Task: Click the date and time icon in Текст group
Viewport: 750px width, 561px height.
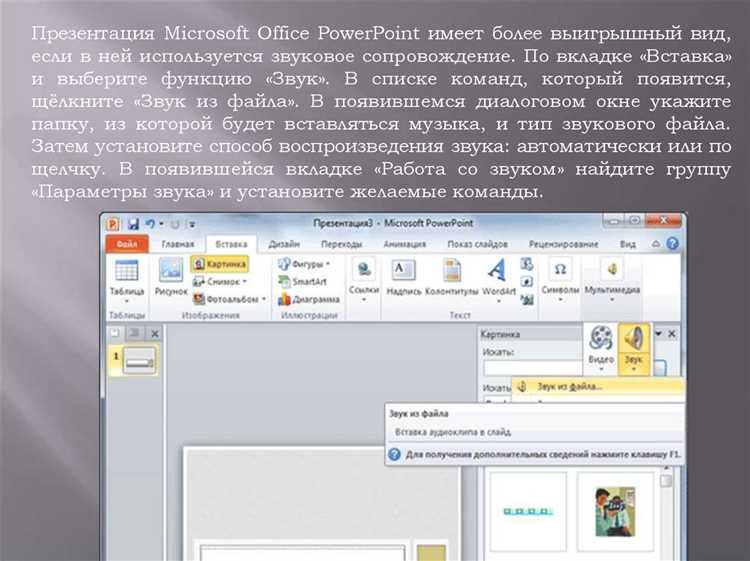Action: click(x=527, y=264)
